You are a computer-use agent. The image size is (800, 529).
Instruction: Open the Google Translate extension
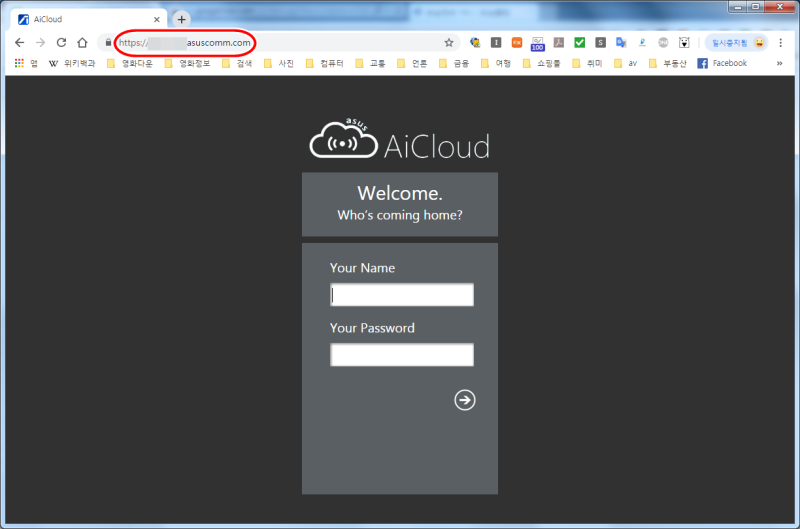(621, 43)
